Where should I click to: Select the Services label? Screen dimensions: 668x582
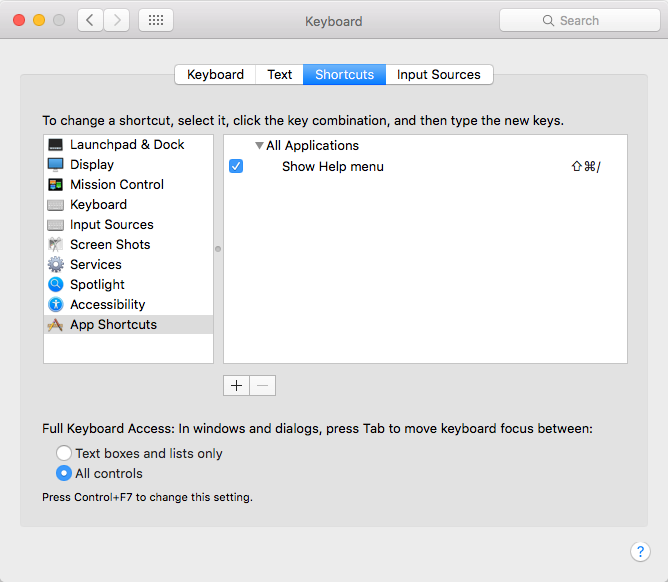pos(96,265)
